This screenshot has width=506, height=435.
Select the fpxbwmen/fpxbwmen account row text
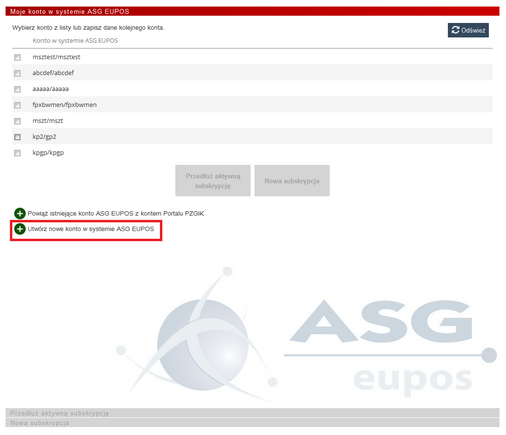coord(64,105)
